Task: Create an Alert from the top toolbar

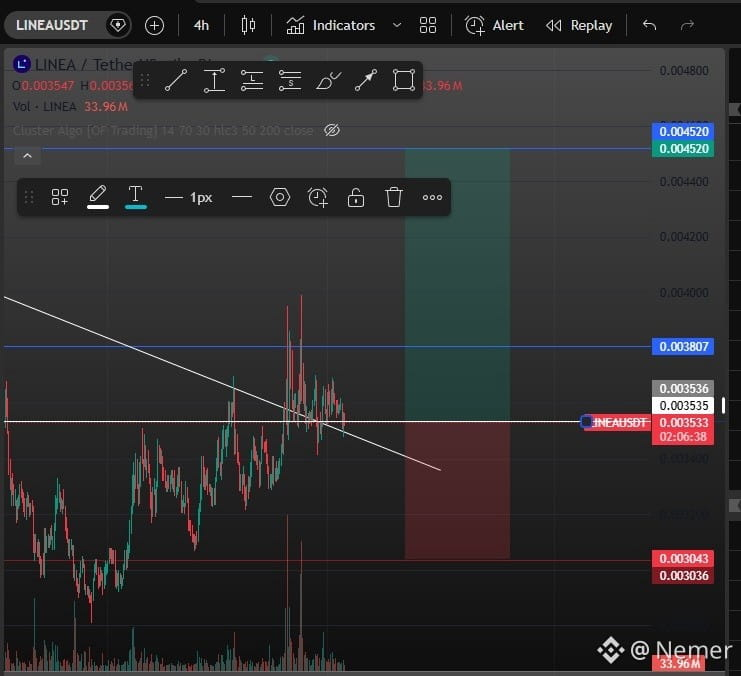Action: [494, 25]
